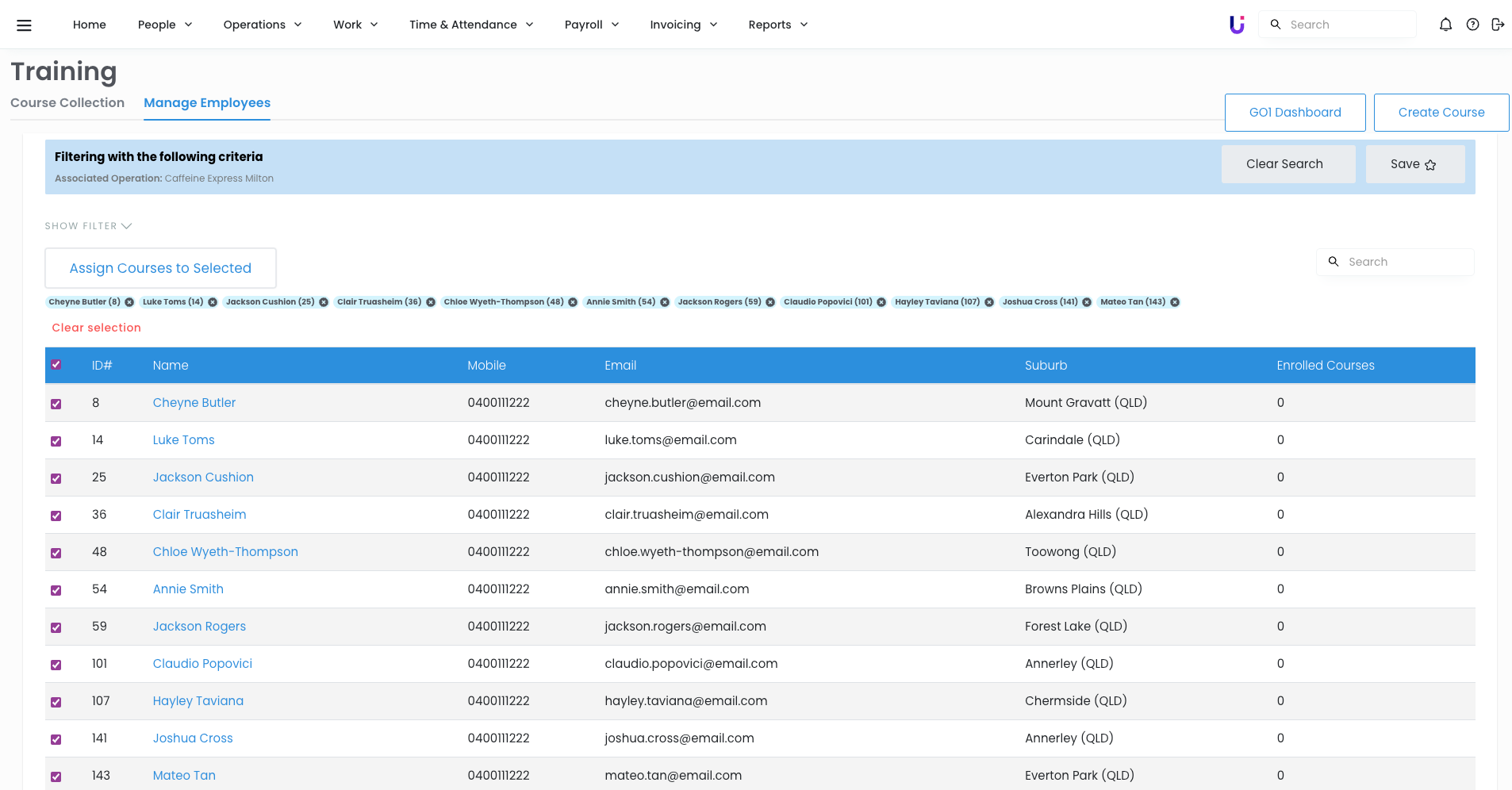
Task: Open the hamburger navigation menu
Action: 24,25
